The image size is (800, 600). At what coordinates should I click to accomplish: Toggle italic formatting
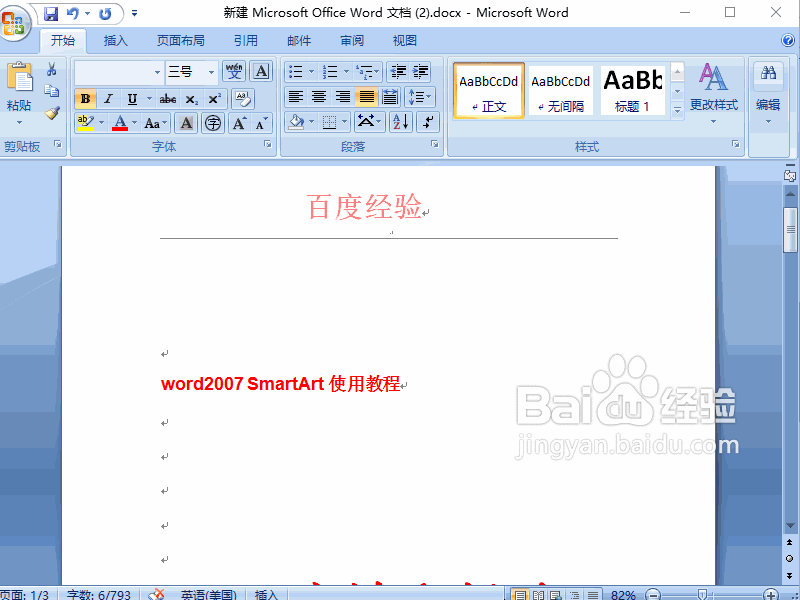pyautogui.click(x=108, y=98)
